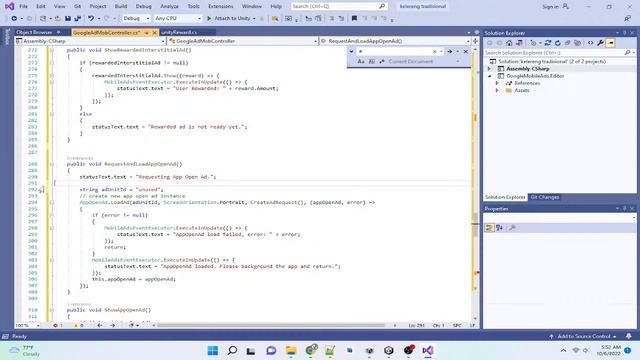Open the Debug menu
Image resolution: width=640 pixels, height=360 pixels.
(x=143, y=6)
